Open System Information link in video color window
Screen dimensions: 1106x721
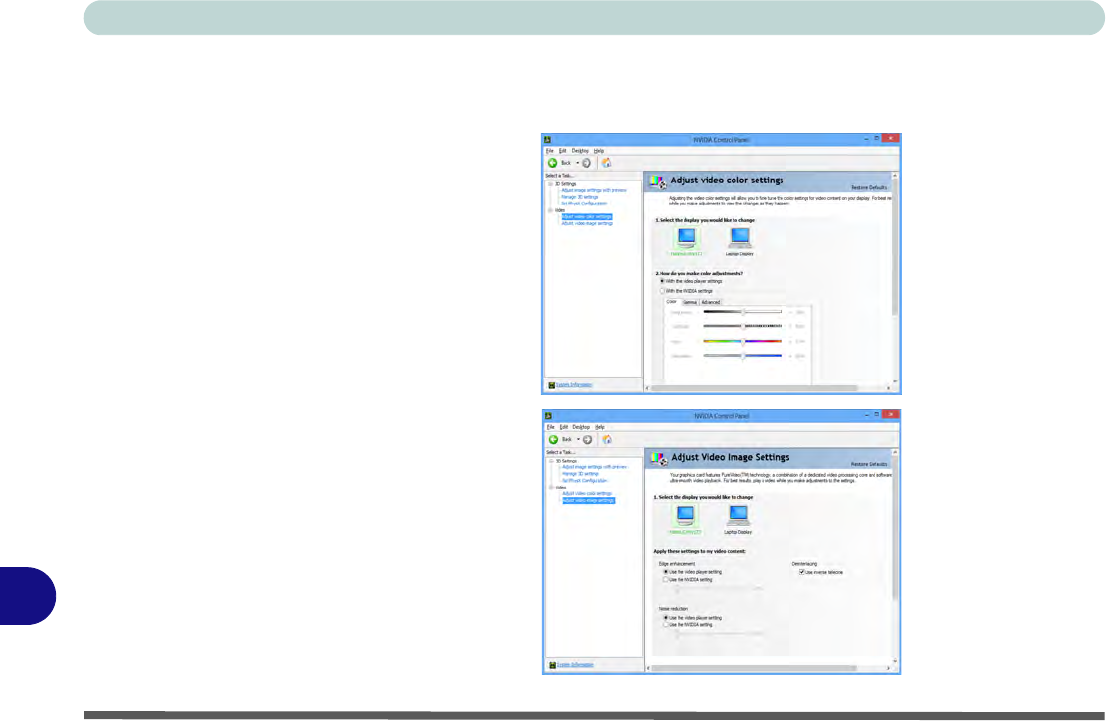(x=574, y=385)
